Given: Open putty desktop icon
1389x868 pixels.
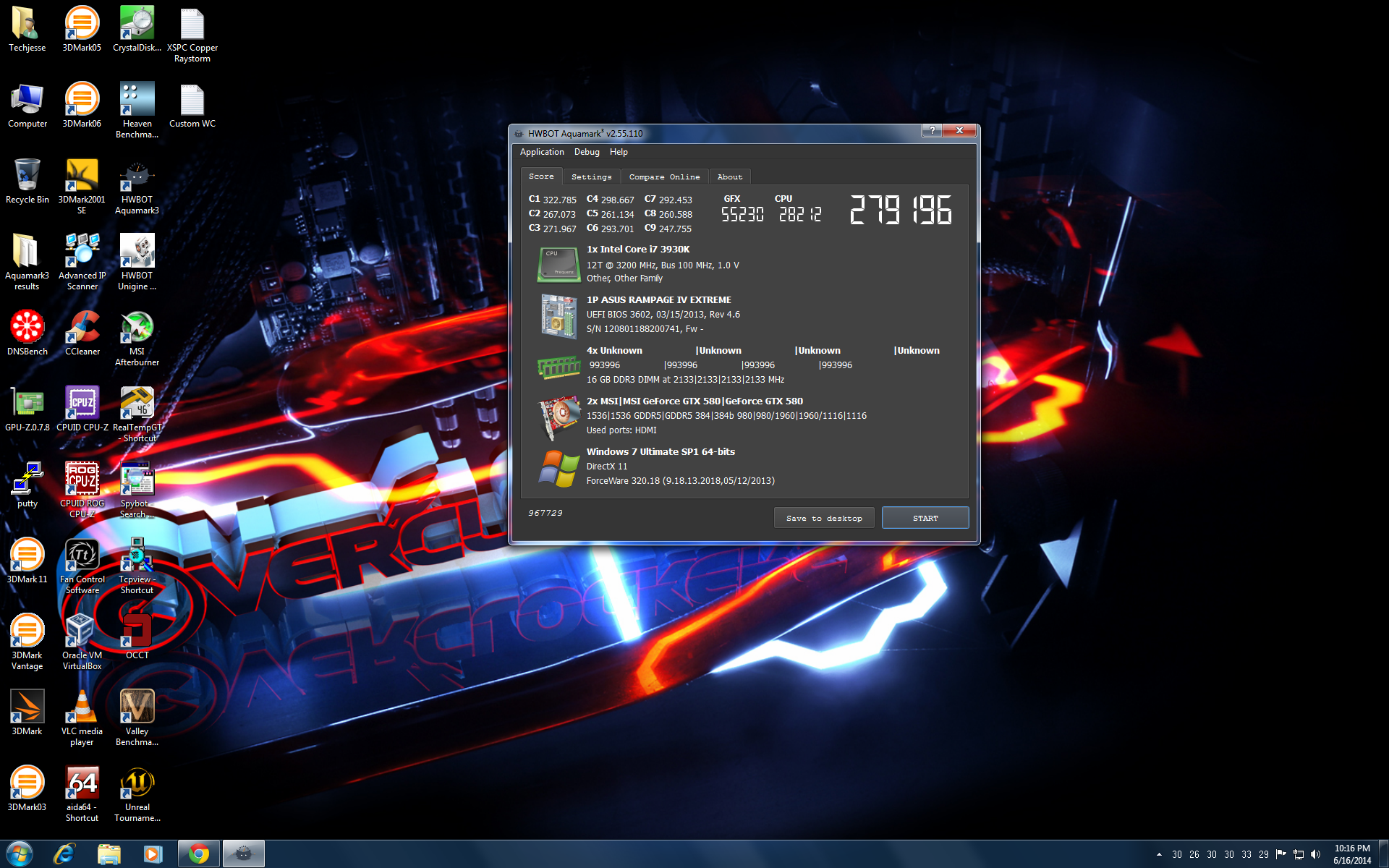Looking at the screenshot, I should click(27, 485).
